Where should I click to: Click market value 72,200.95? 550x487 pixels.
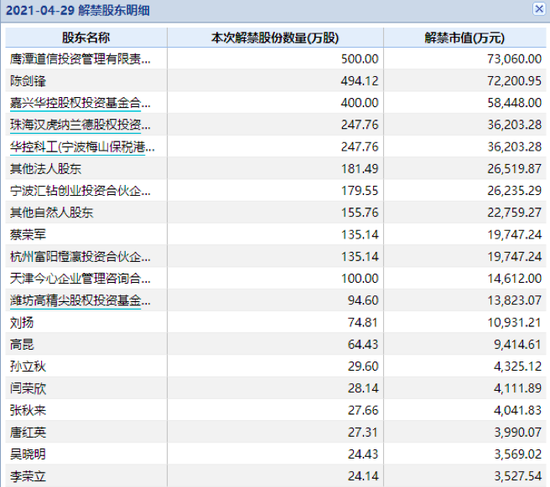tap(514, 81)
